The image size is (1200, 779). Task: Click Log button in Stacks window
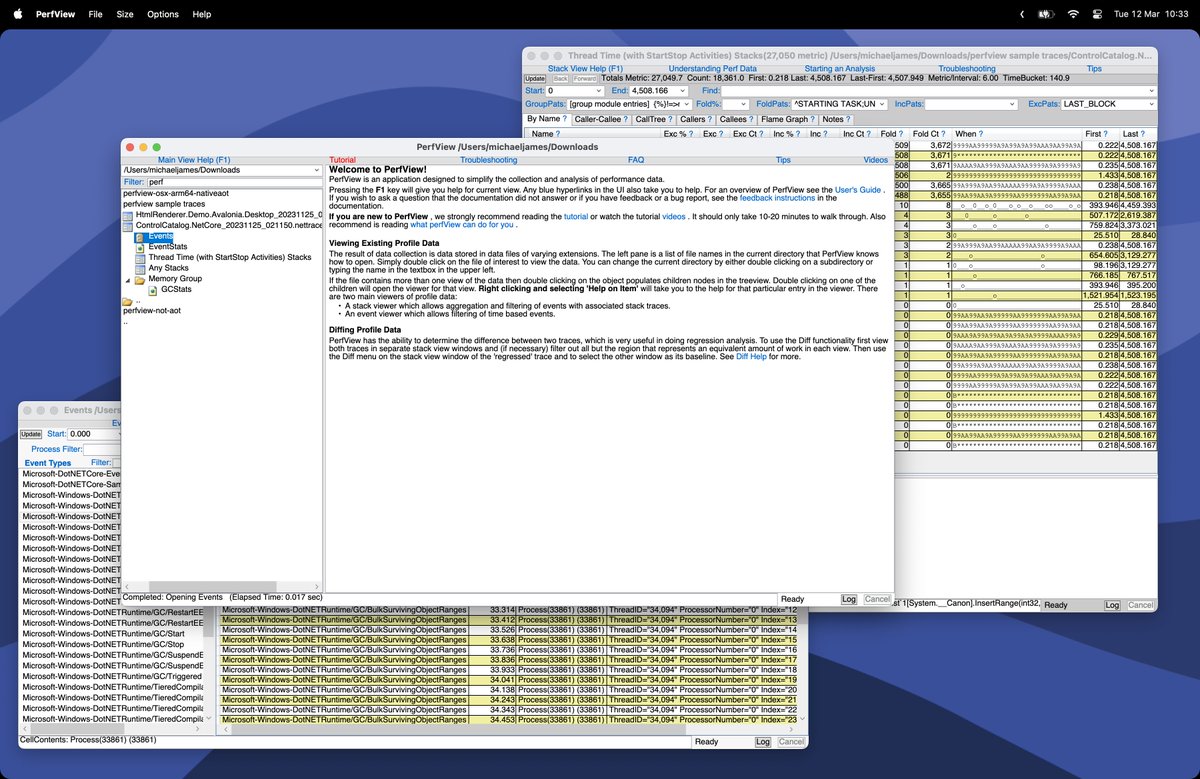(1112, 605)
